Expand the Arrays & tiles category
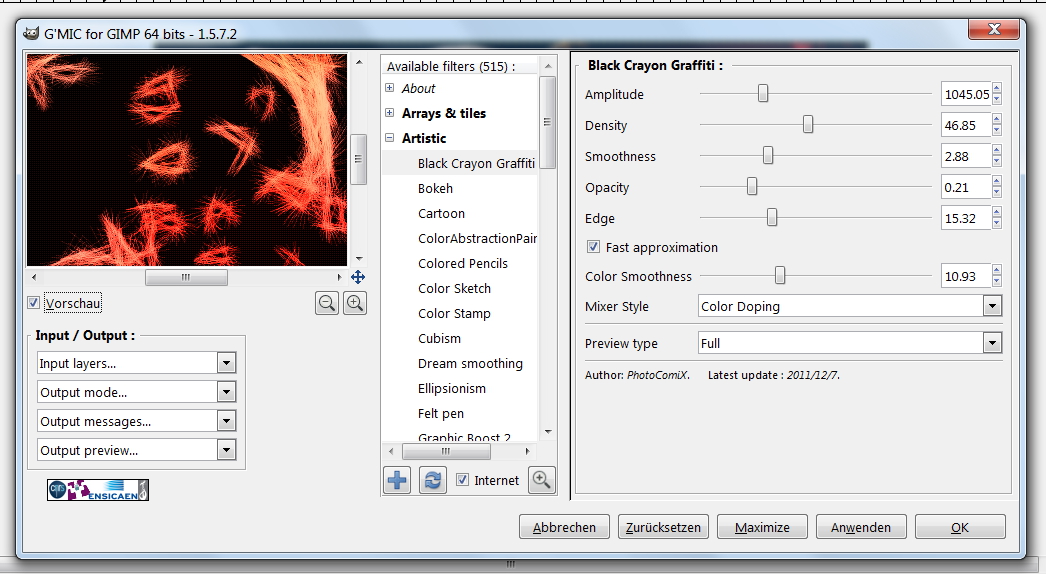The width and height of the screenshot is (1046, 574). coord(390,113)
